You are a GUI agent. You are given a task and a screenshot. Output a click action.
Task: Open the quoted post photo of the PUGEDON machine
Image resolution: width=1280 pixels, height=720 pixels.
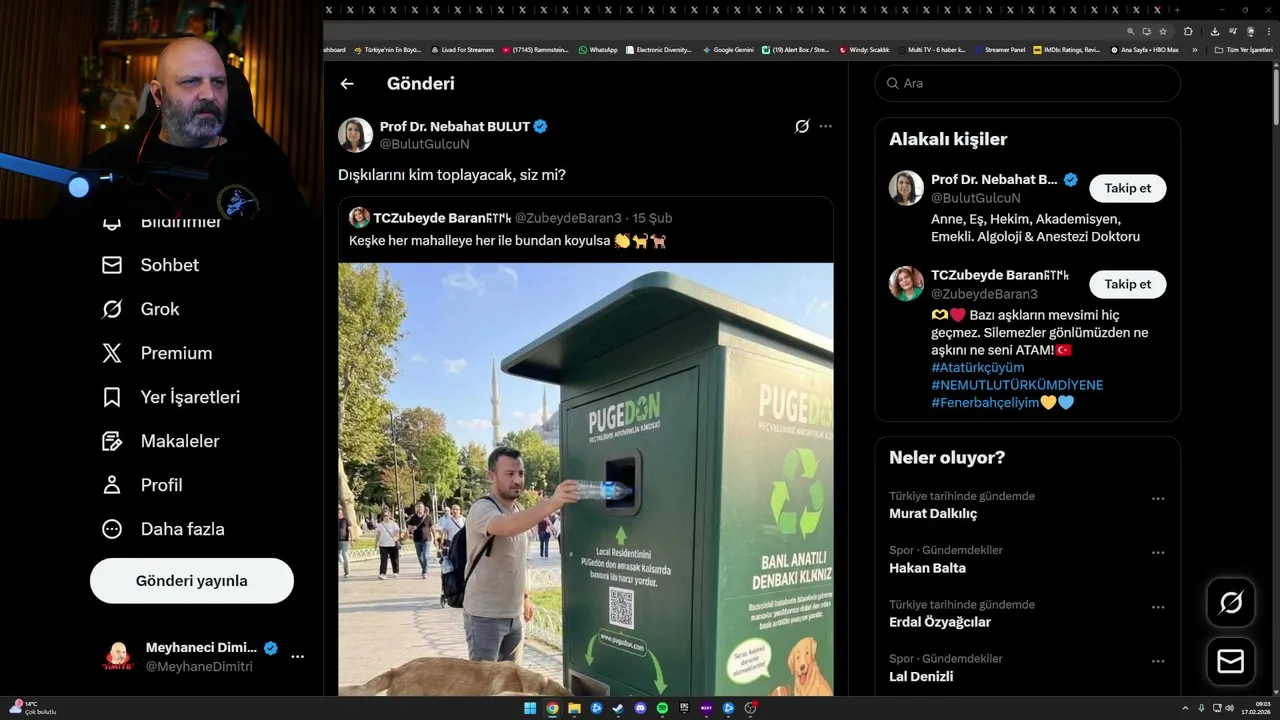pos(585,479)
